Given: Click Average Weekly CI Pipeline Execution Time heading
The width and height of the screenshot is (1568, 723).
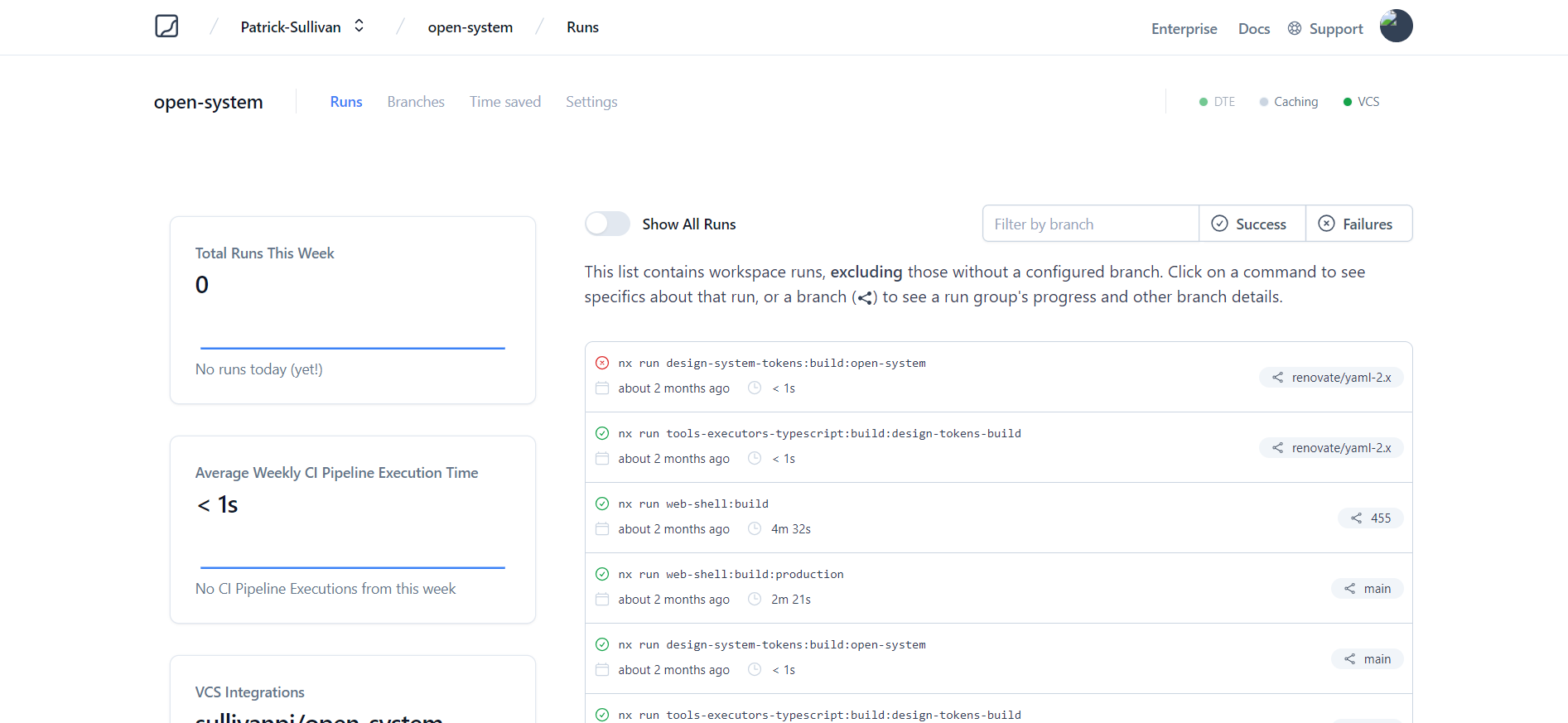Looking at the screenshot, I should [336, 473].
